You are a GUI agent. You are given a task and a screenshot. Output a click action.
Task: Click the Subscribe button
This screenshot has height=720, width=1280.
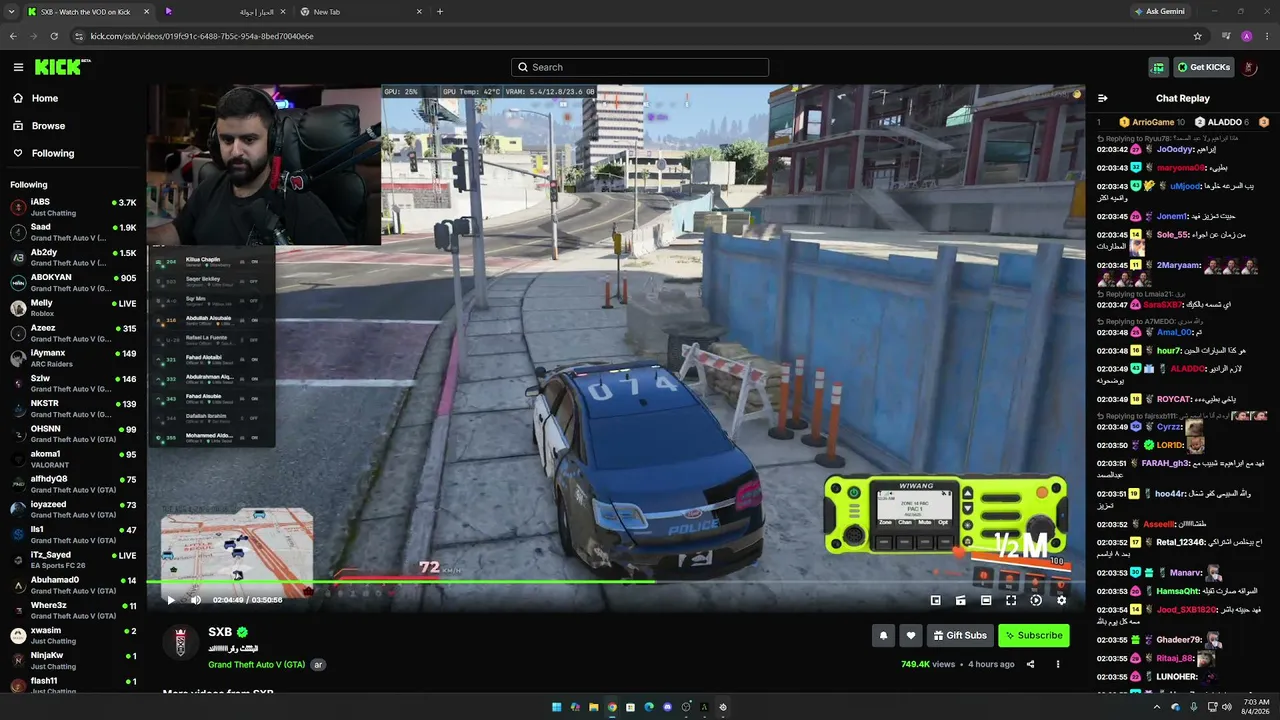(x=1034, y=635)
